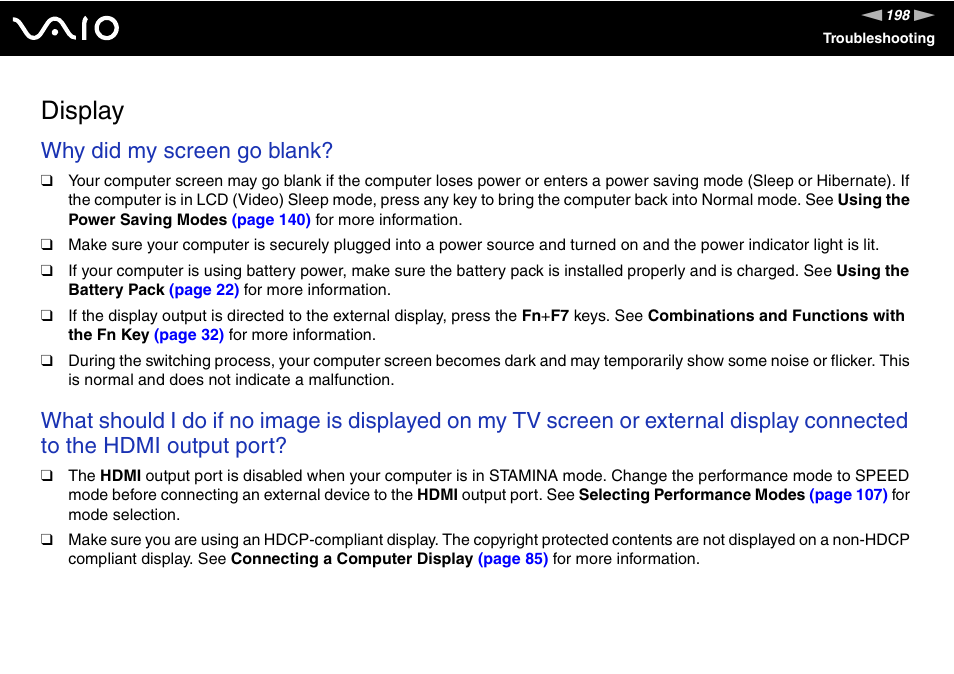Image resolution: width=954 pixels, height=674 pixels.
Task: Click bold text "Selecting Performance Modes"
Action: pyautogui.click(x=692, y=495)
